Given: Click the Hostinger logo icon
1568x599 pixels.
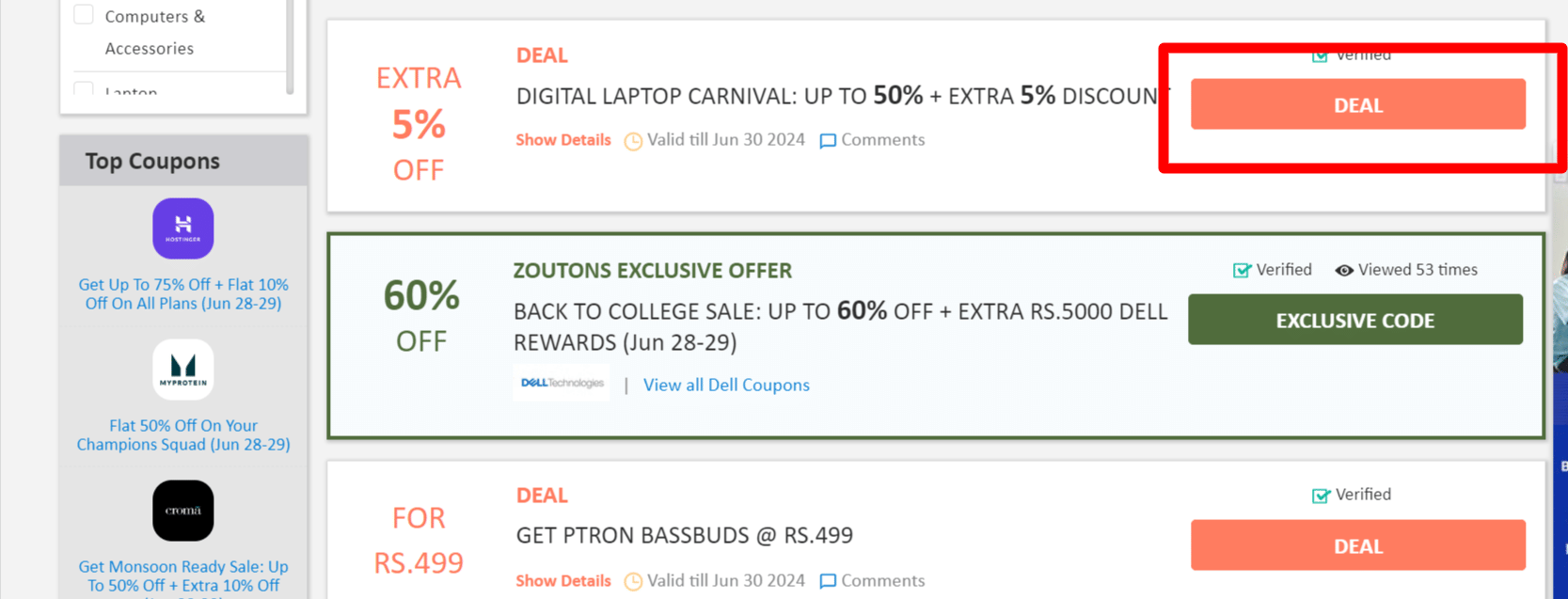Looking at the screenshot, I should [183, 229].
